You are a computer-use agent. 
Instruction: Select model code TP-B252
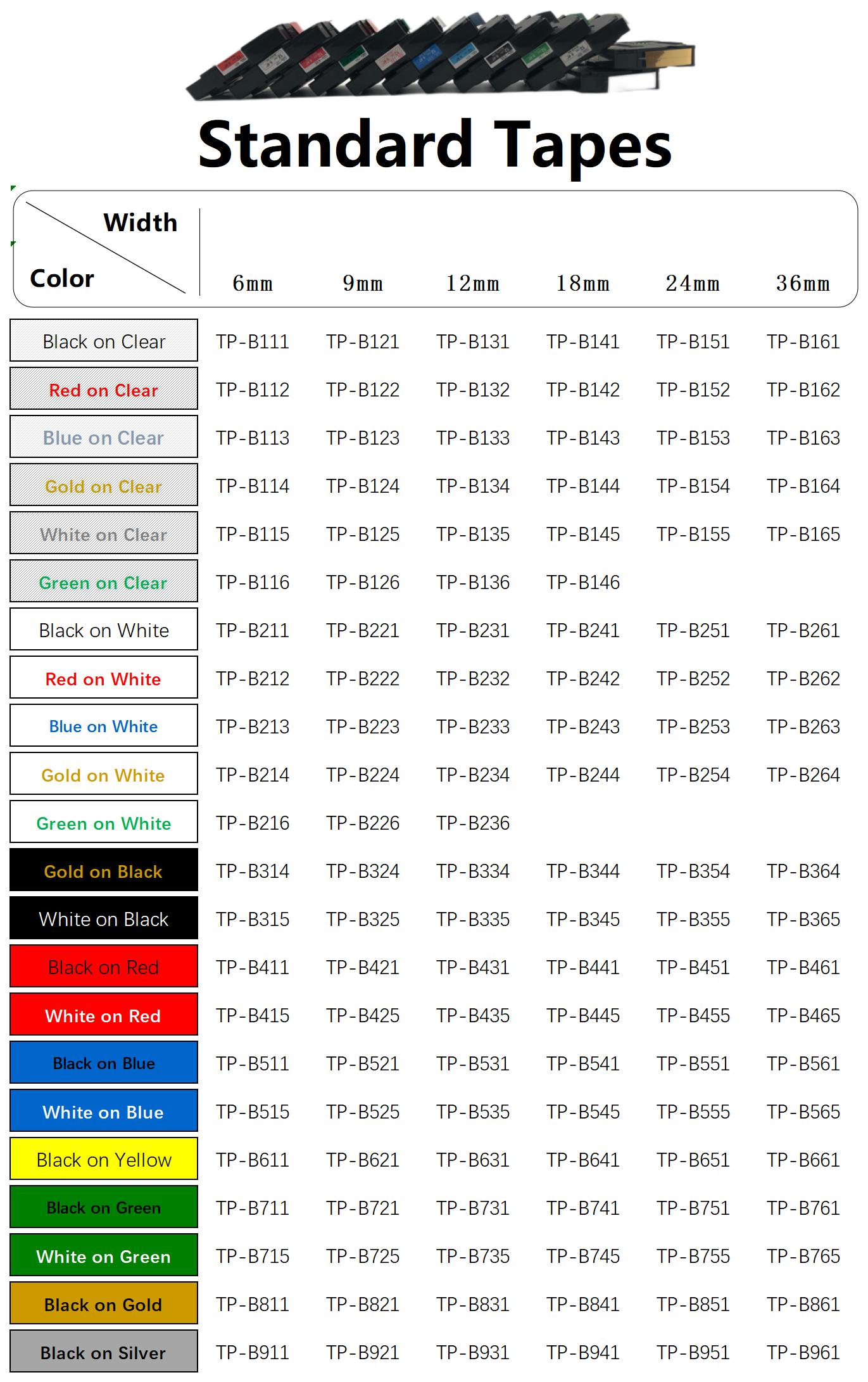click(693, 678)
